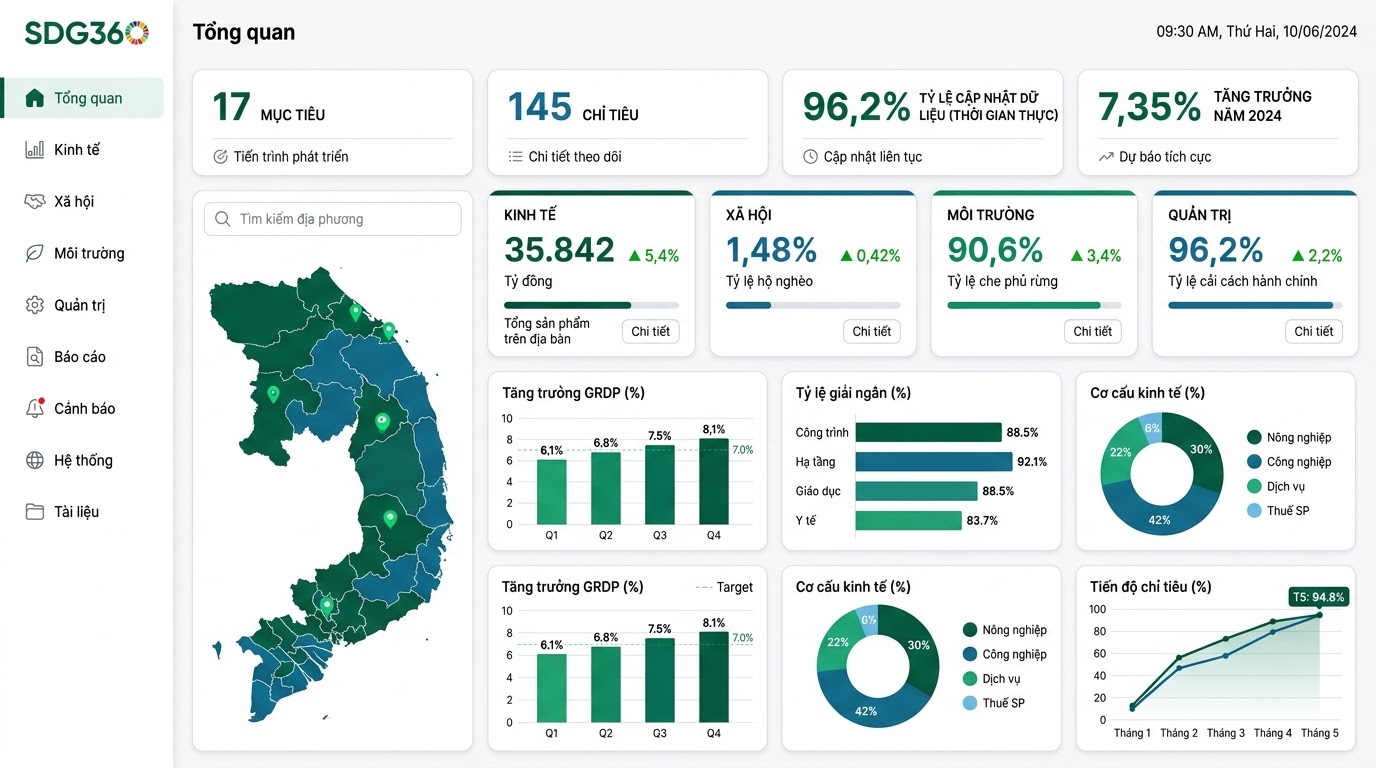Click the Tỷ lệ giải ngân (%) chart title

pyautogui.click(x=853, y=393)
